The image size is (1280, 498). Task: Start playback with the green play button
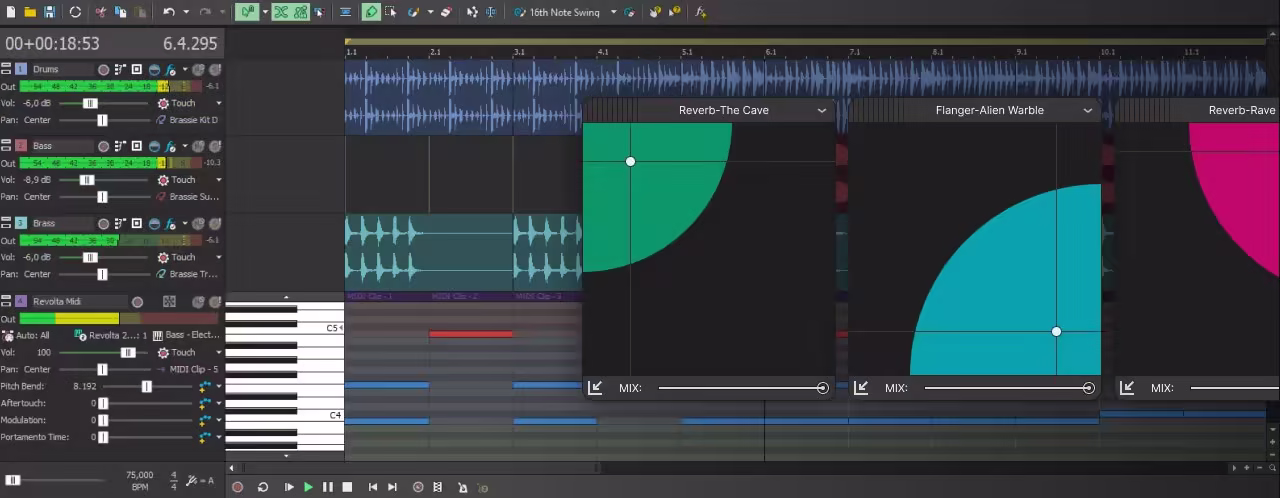(x=308, y=487)
